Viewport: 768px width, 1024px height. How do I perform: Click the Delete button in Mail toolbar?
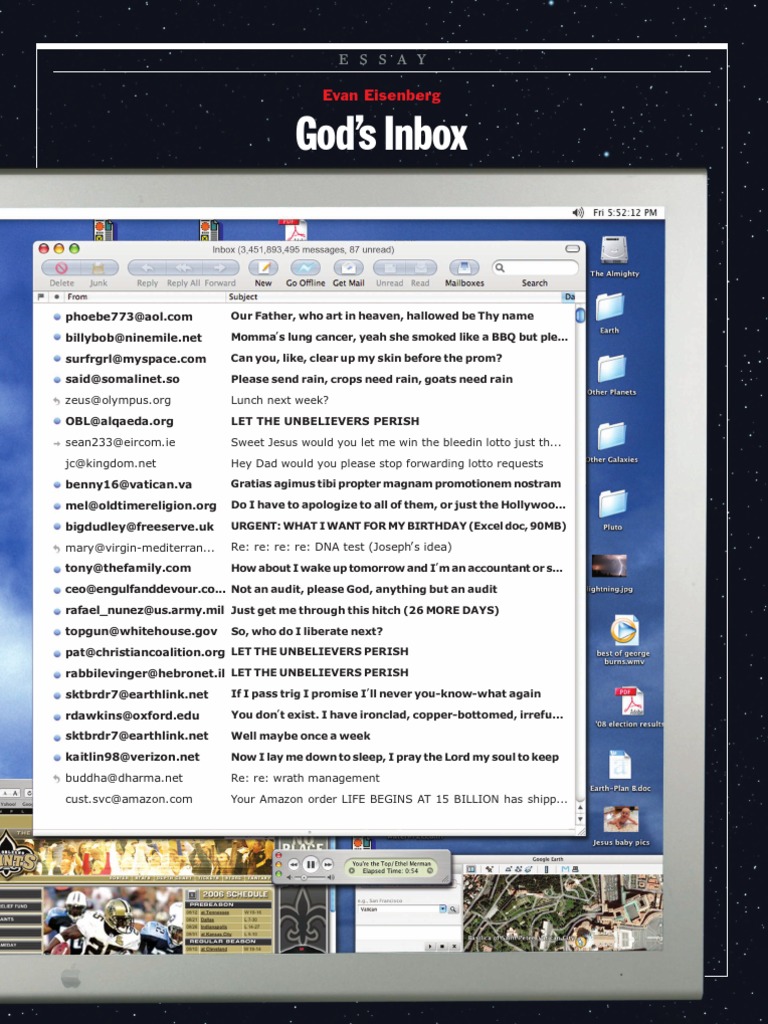point(61,268)
